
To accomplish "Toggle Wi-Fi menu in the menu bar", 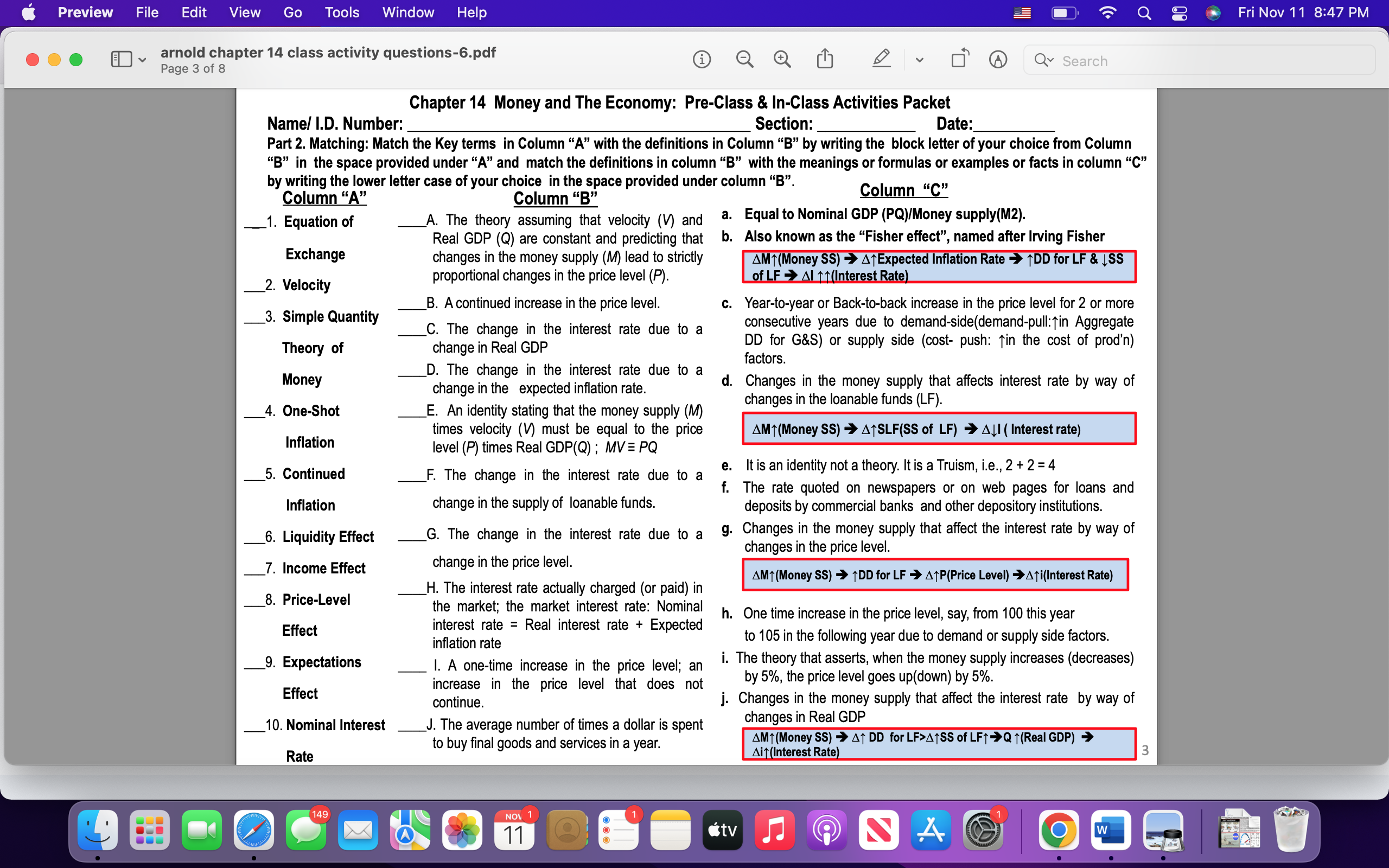I will click(1108, 12).
